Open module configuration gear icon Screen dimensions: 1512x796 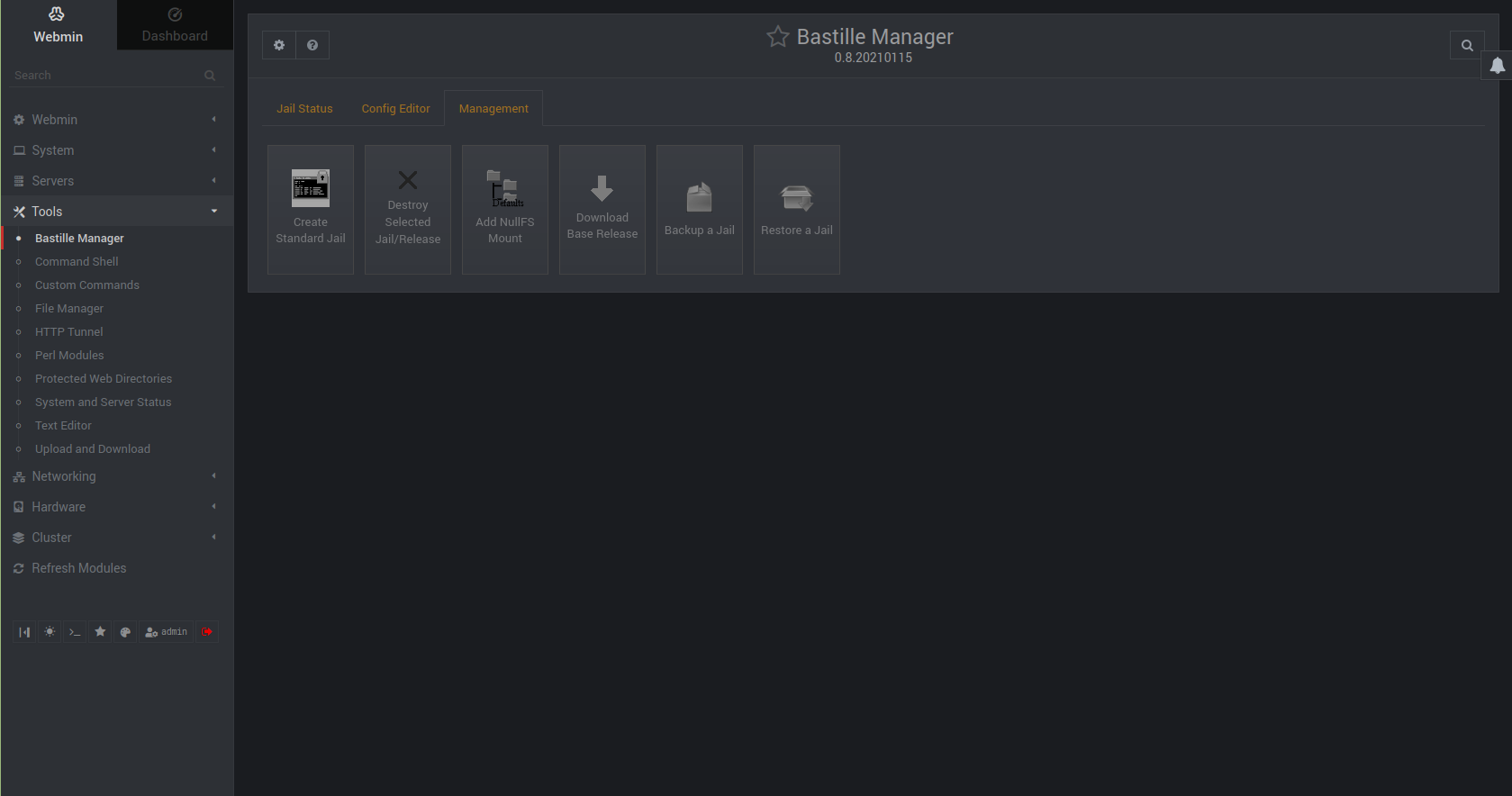(279, 45)
